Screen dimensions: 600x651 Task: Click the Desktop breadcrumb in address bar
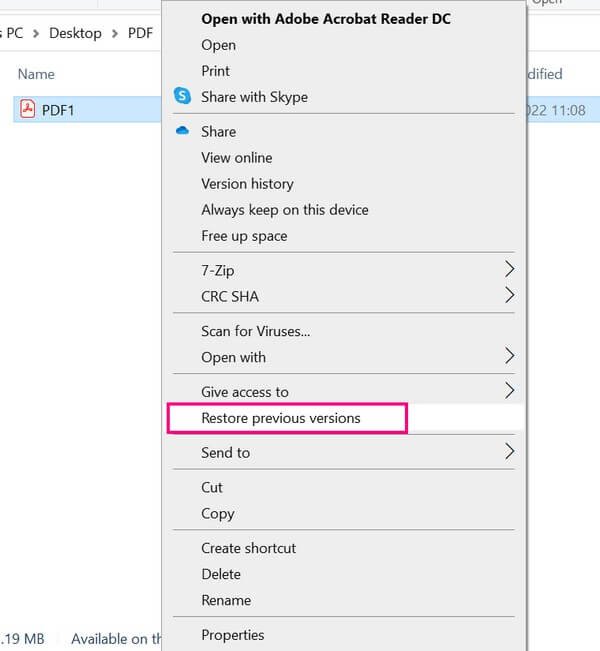coord(75,33)
